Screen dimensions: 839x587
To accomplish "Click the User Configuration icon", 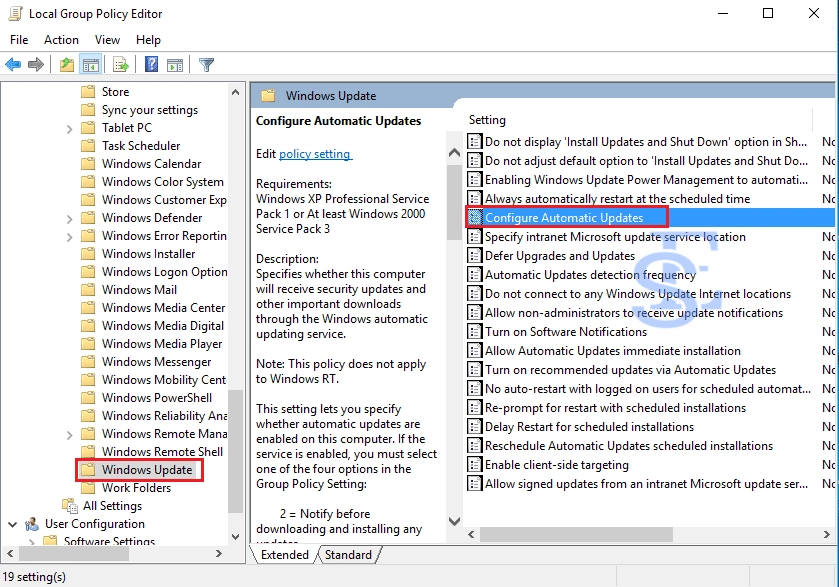I will (x=32, y=524).
